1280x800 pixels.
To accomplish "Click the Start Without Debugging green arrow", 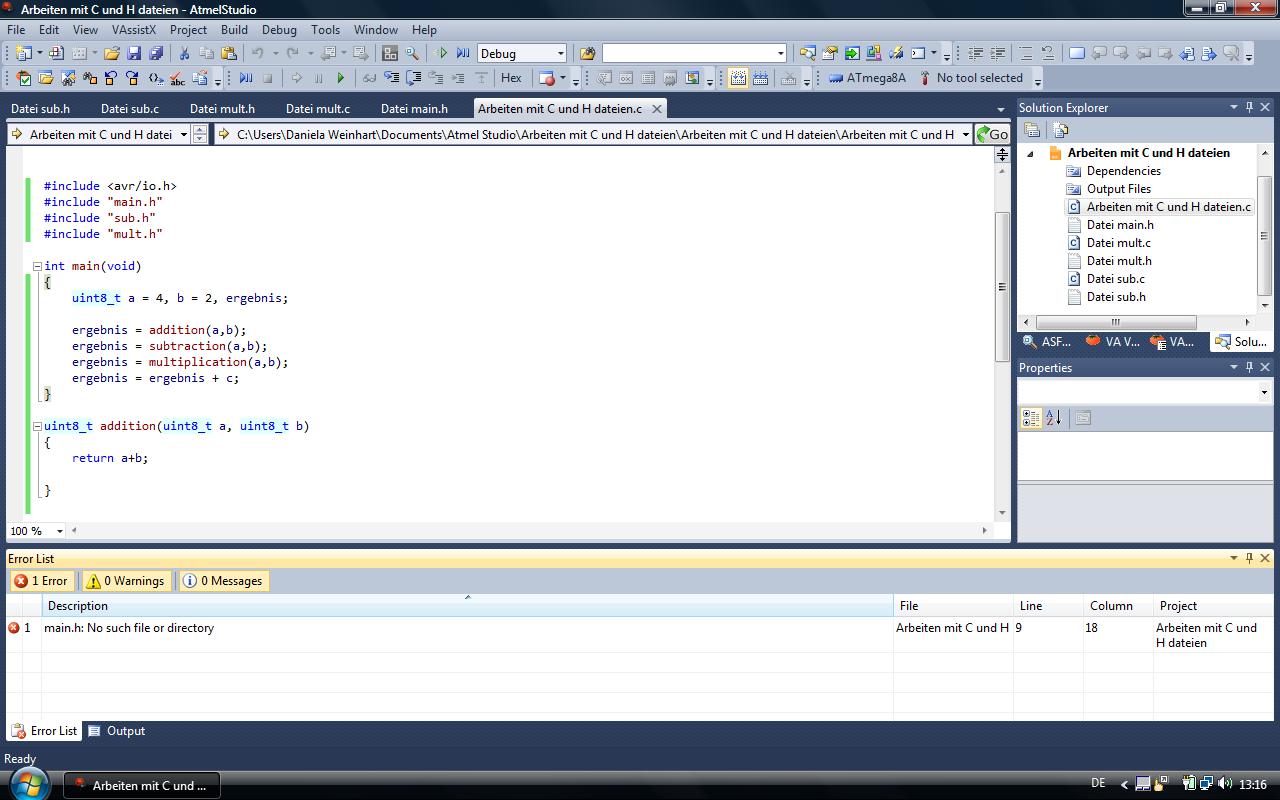I will tap(441, 54).
